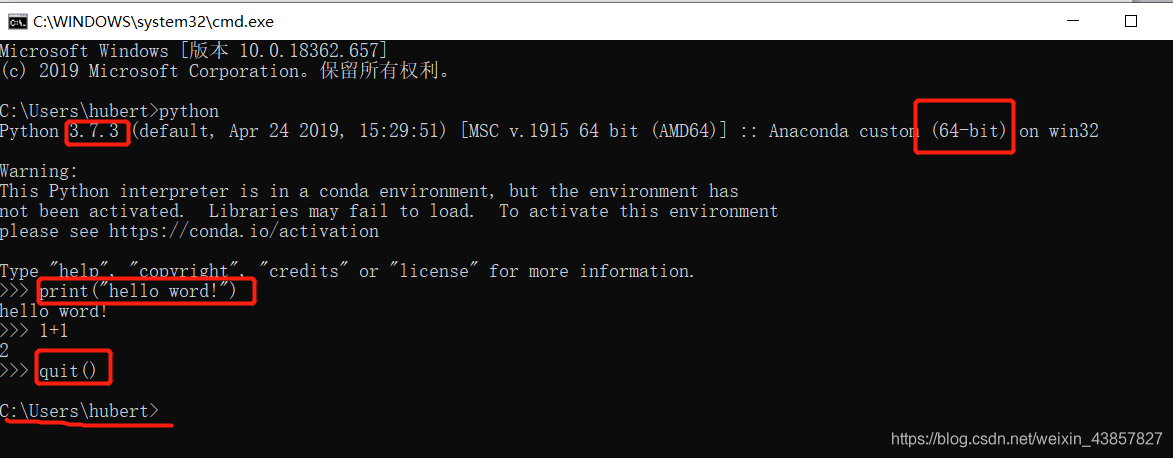The width and height of the screenshot is (1173, 458).
Task: Click the 2019 Microsoft Corporation copyright line
Action: pos(225,71)
